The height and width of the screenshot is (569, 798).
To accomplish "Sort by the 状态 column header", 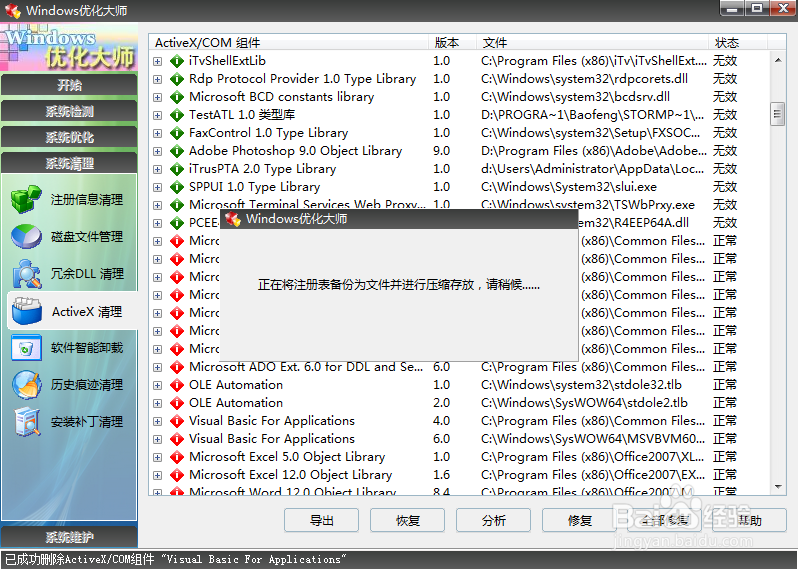I will [x=737, y=42].
